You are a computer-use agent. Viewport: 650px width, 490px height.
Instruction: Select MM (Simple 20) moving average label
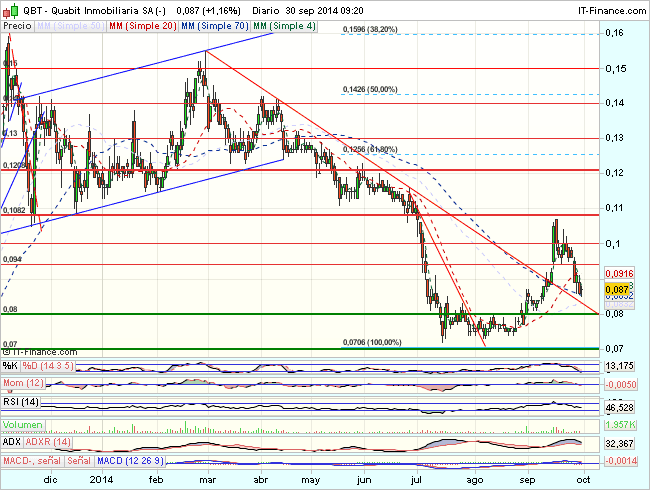coord(143,26)
